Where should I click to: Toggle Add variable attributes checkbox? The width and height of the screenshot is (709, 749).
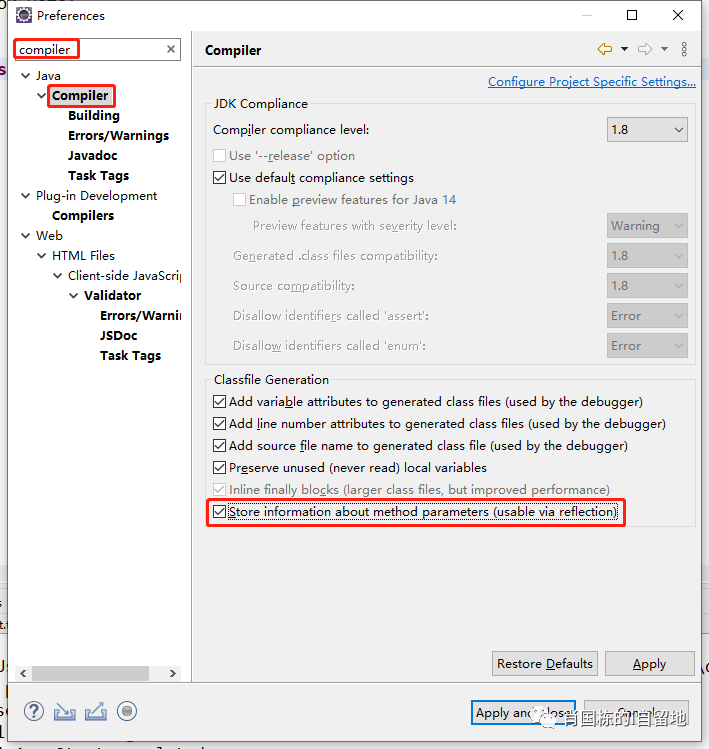coord(219,402)
